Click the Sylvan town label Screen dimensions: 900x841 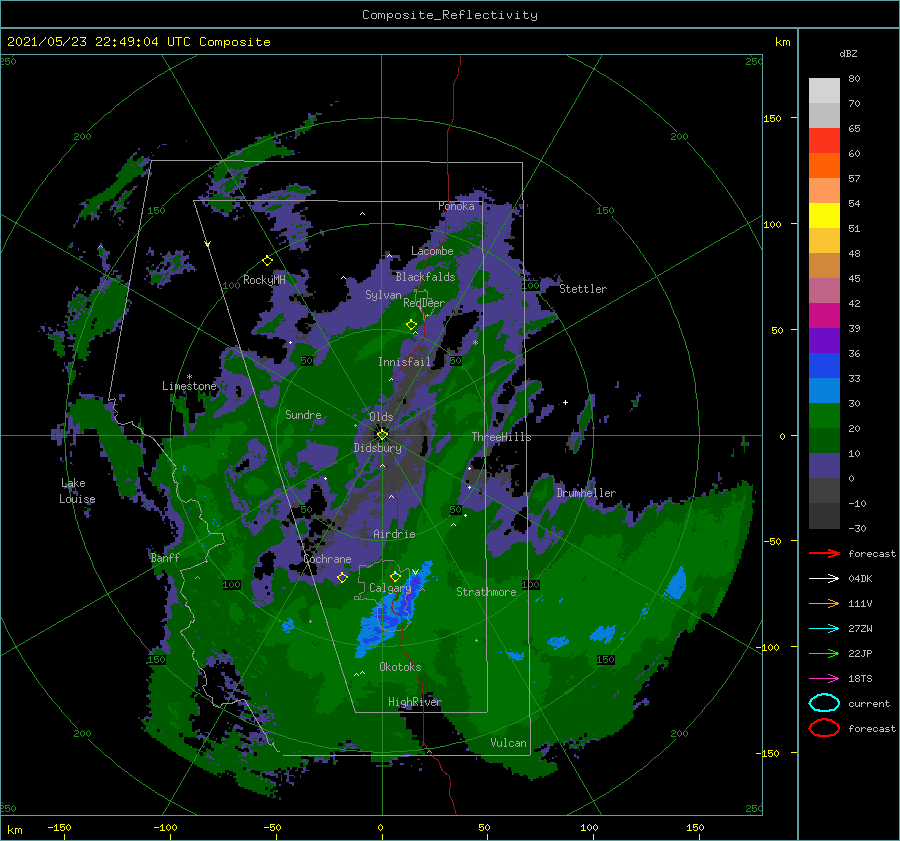(x=383, y=295)
